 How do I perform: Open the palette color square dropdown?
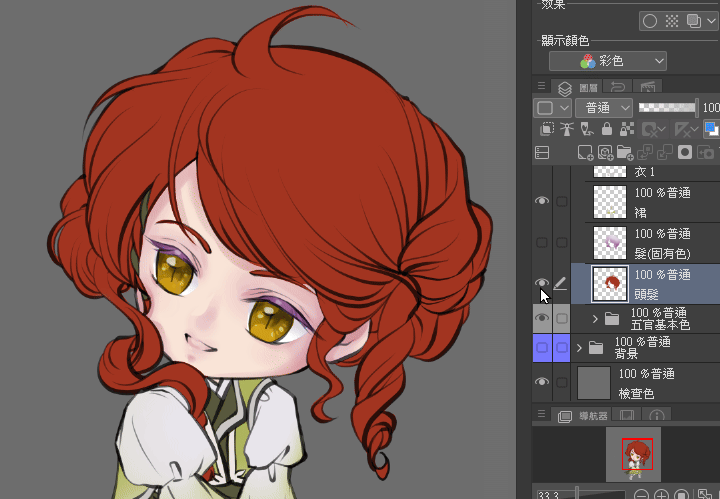[x=552, y=108]
